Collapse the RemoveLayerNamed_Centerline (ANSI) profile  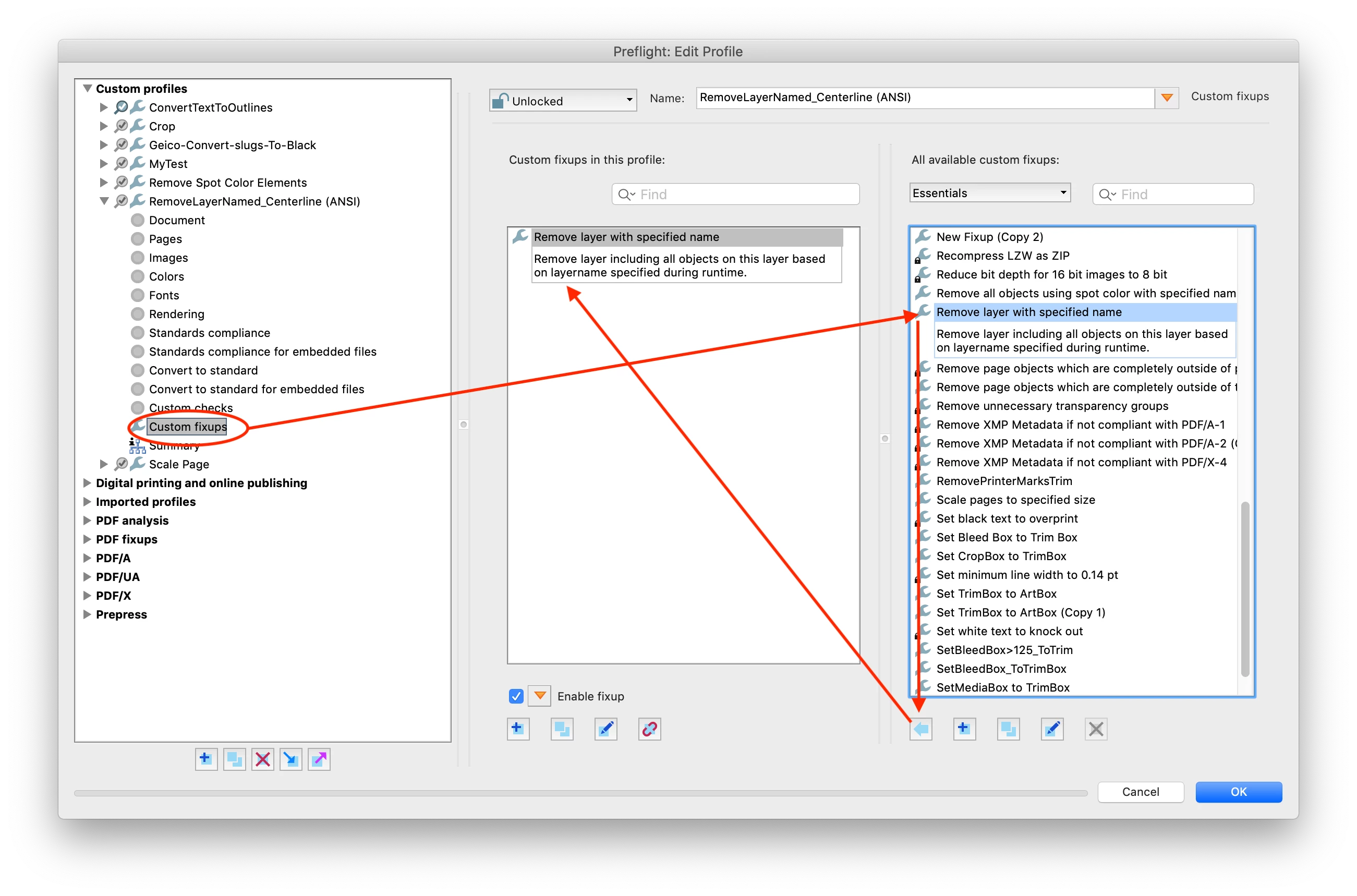point(104,201)
